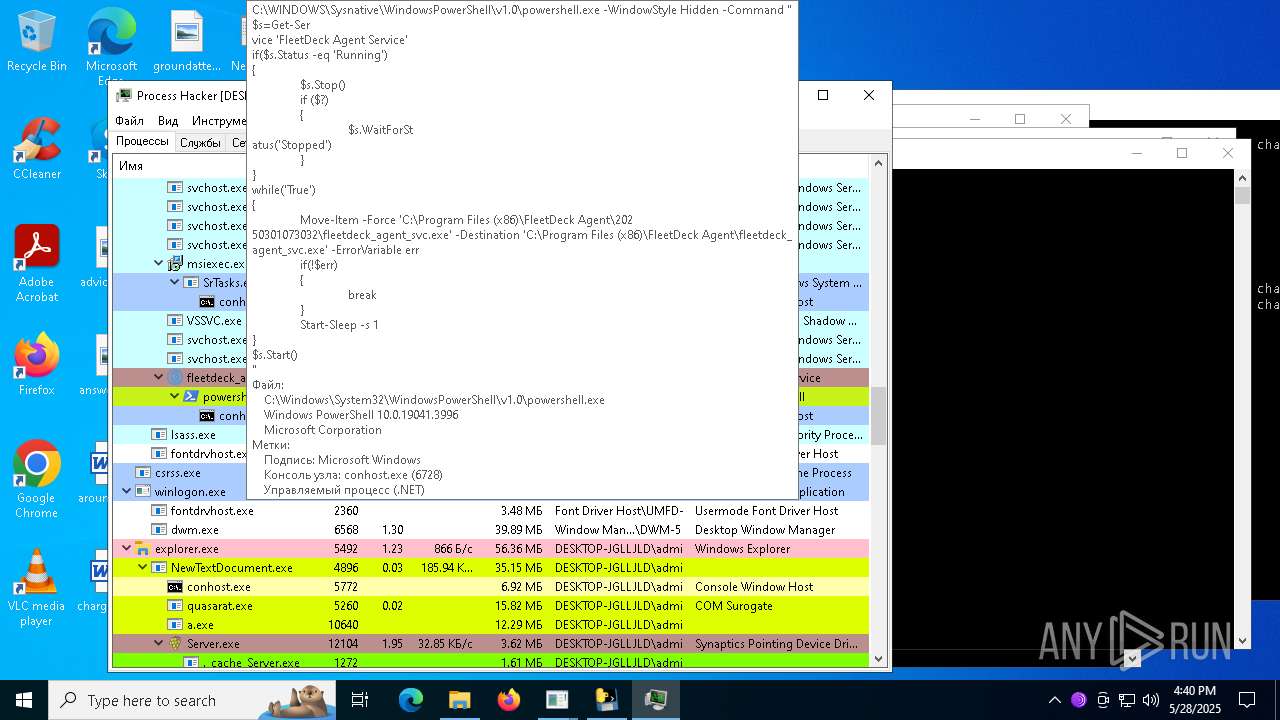Click the black console window's scrollbar up arrow
1280x720 pixels.
click(1243, 177)
